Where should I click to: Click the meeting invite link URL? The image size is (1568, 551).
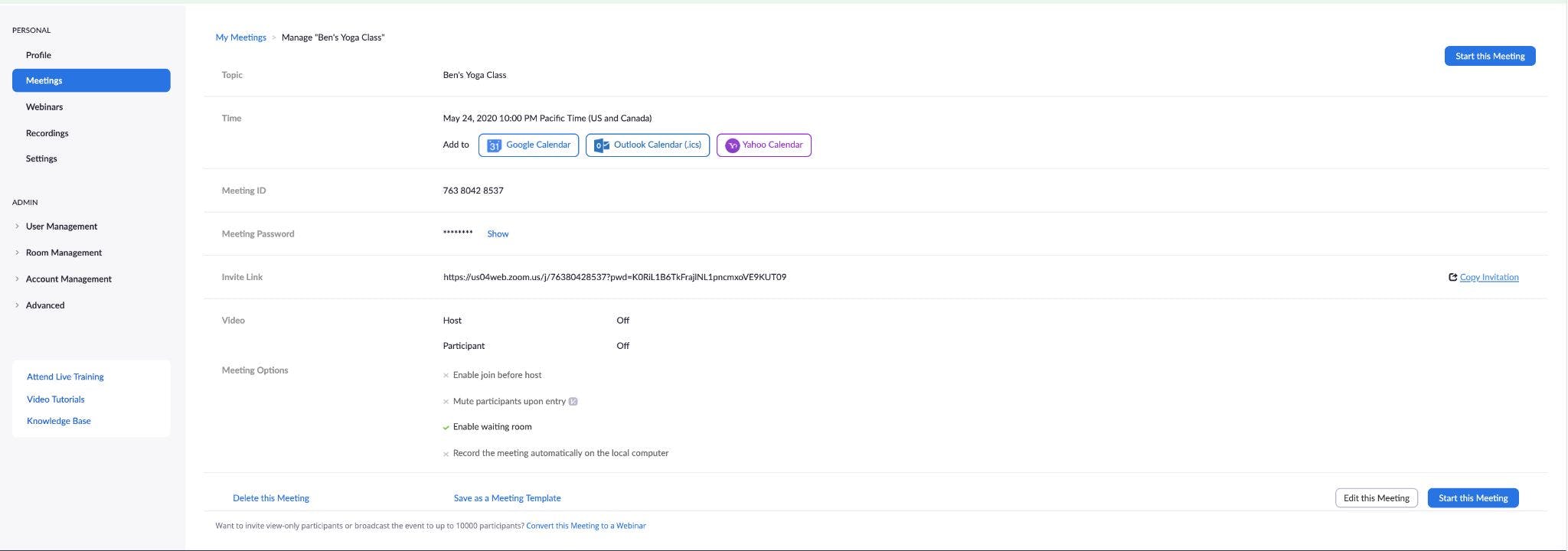(614, 277)
